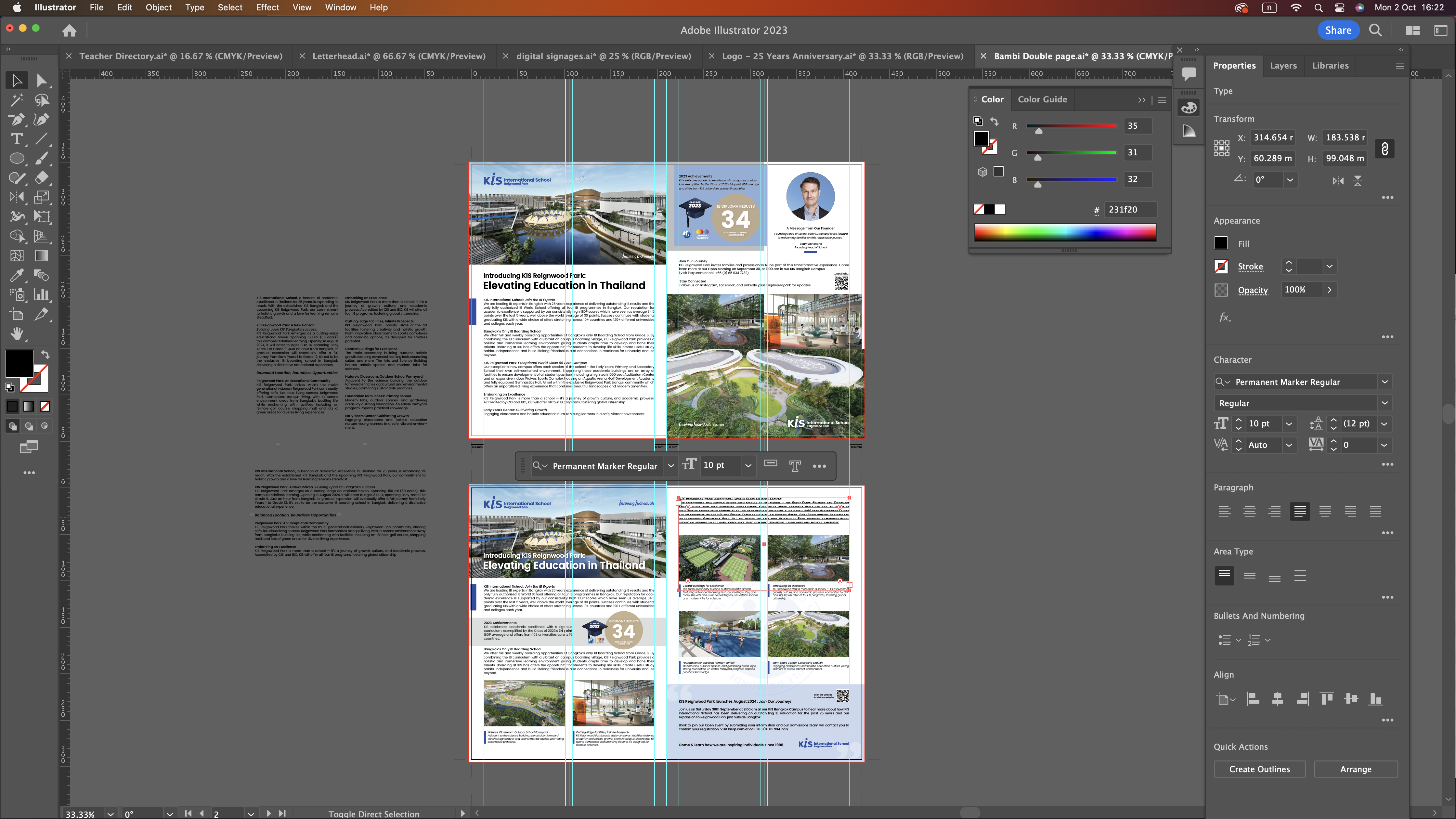
Task: Select the Direct Selection tool
Action: pos(41,81)
